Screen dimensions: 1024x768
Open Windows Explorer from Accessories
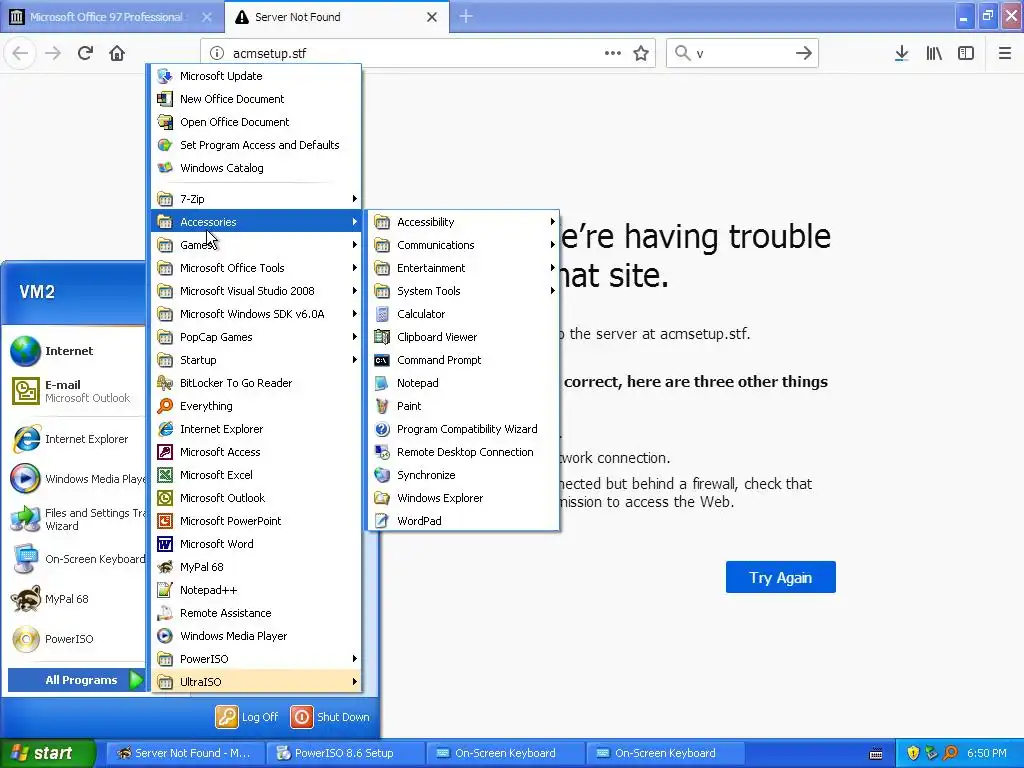coord(463,498)
